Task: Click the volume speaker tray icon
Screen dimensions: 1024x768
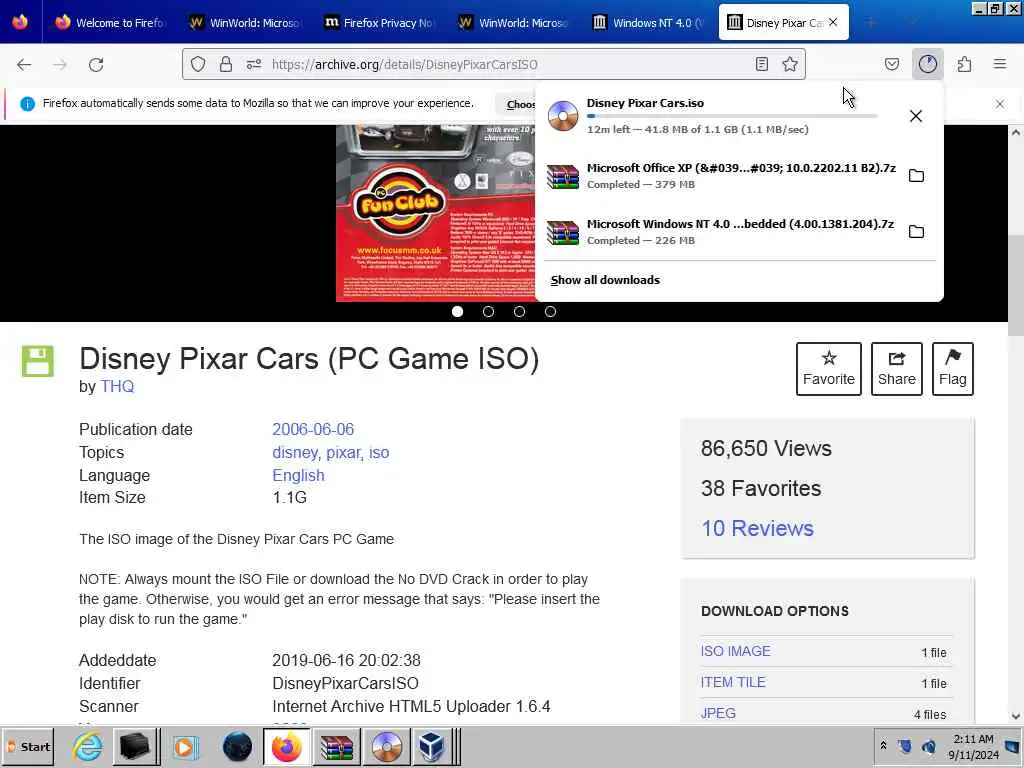Action: (929, 746)
